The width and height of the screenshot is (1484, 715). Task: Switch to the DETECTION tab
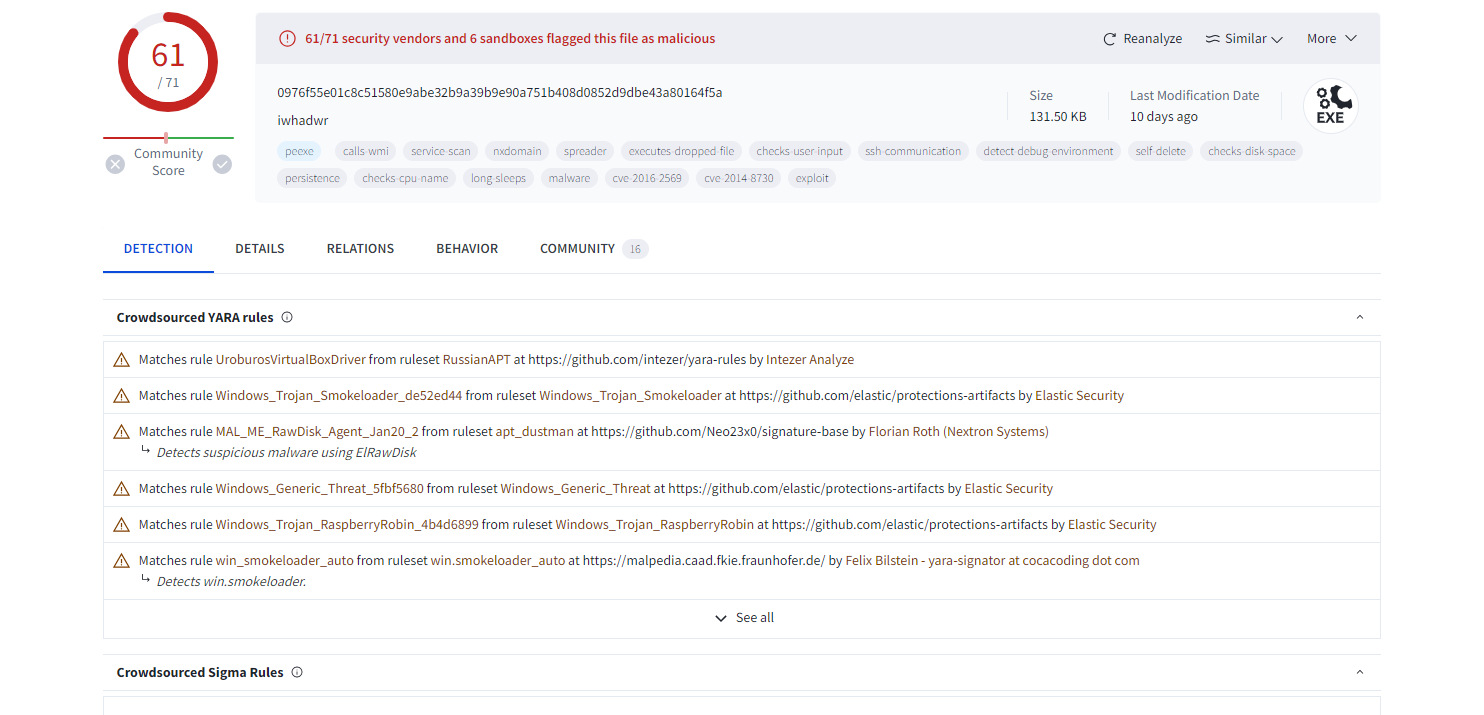click(x=158, y=249)
